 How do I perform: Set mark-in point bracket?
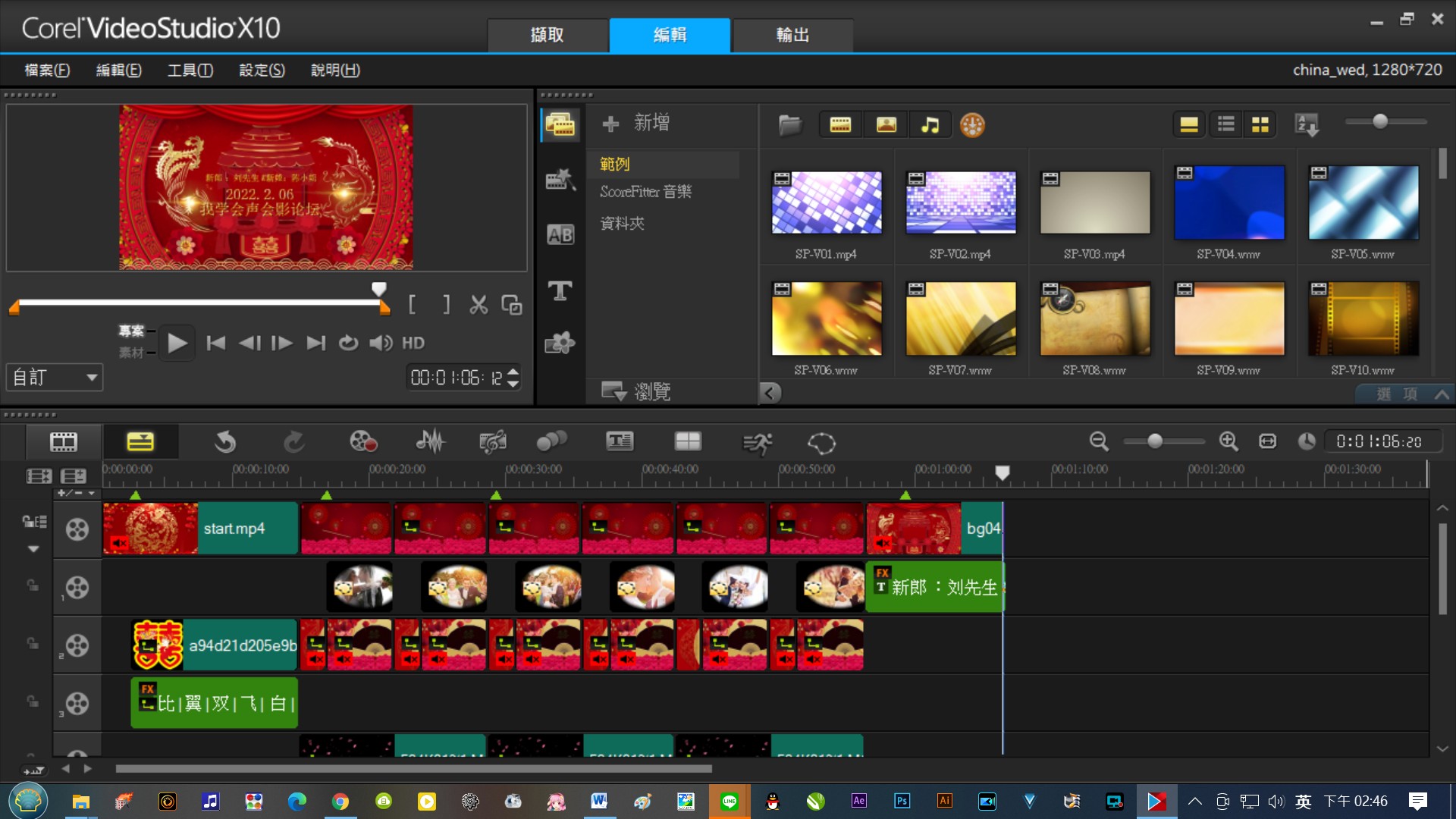click(x=412, y=305)
